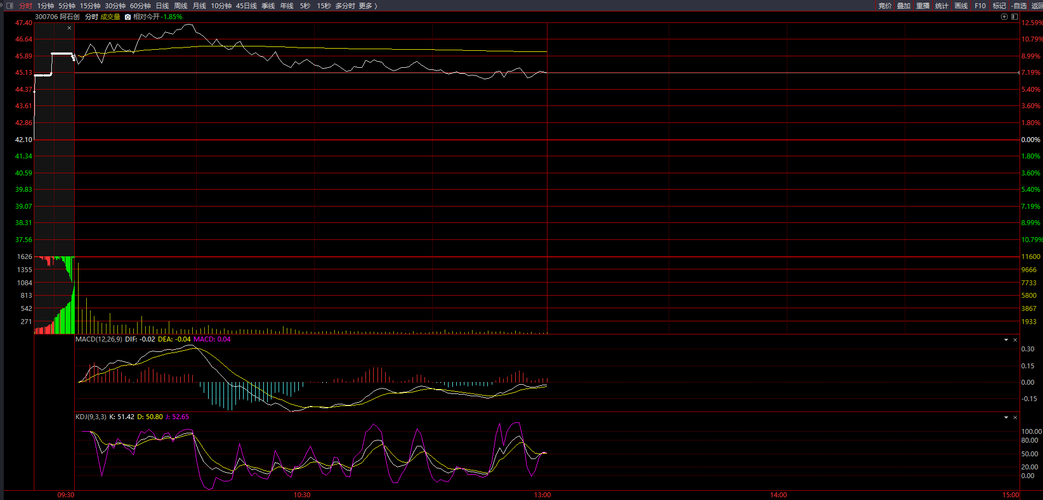1043x500 pixels.
Task: Switch to 周线 weekly chart
Action: point(181,5)
